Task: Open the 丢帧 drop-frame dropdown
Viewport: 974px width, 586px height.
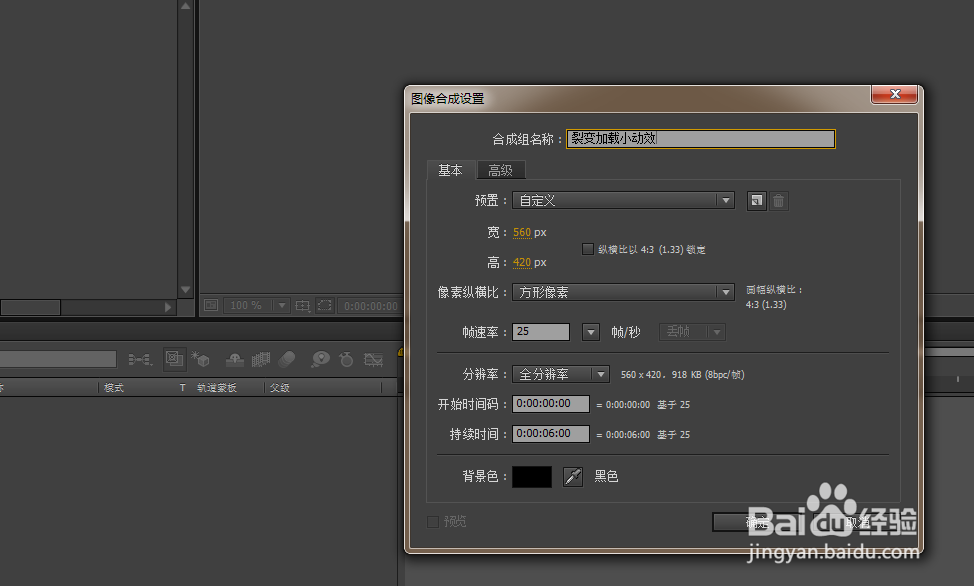Action: point(692,332)
